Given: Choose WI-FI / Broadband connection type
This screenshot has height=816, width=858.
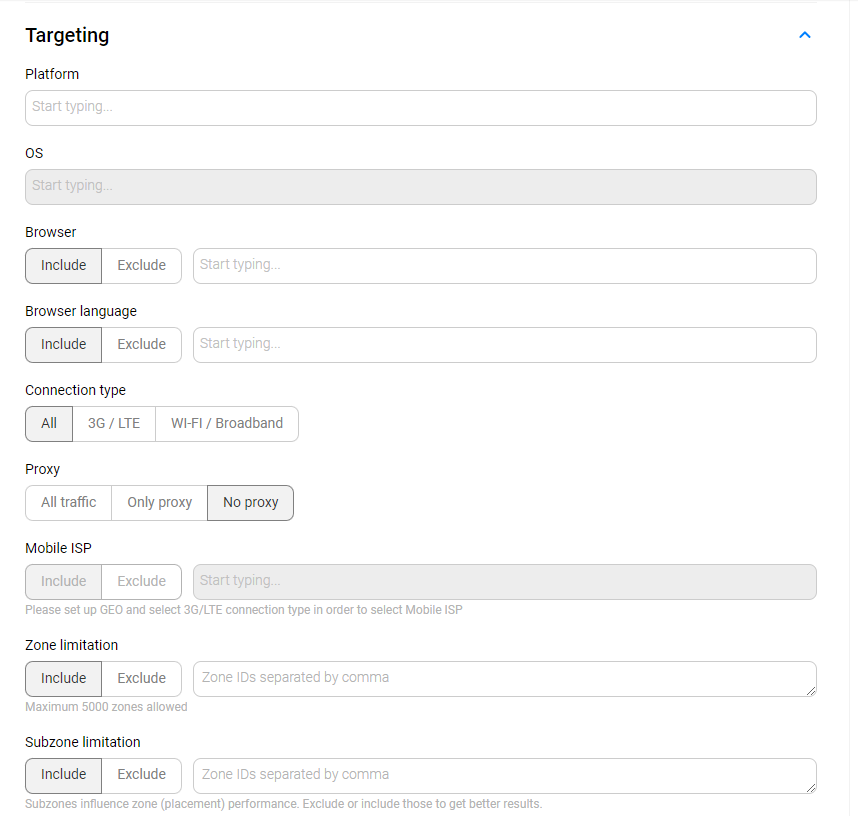Looking at the screenshot, I should [x=227, y=424].
